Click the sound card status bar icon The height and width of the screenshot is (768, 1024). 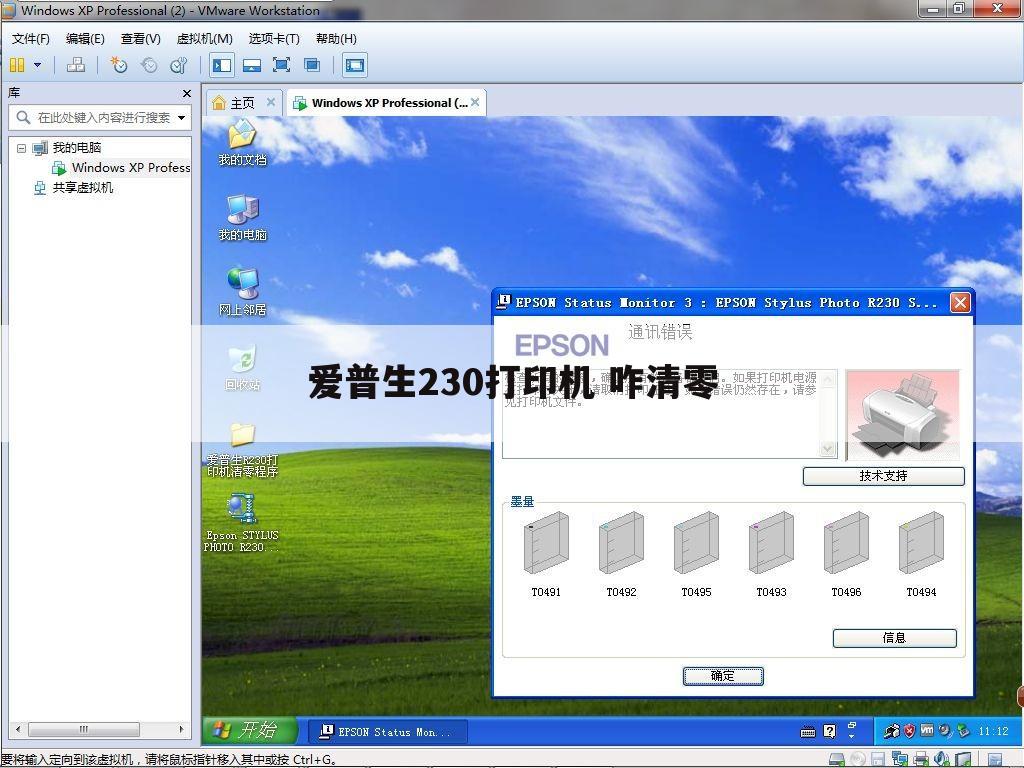click(x=942, y=760)
